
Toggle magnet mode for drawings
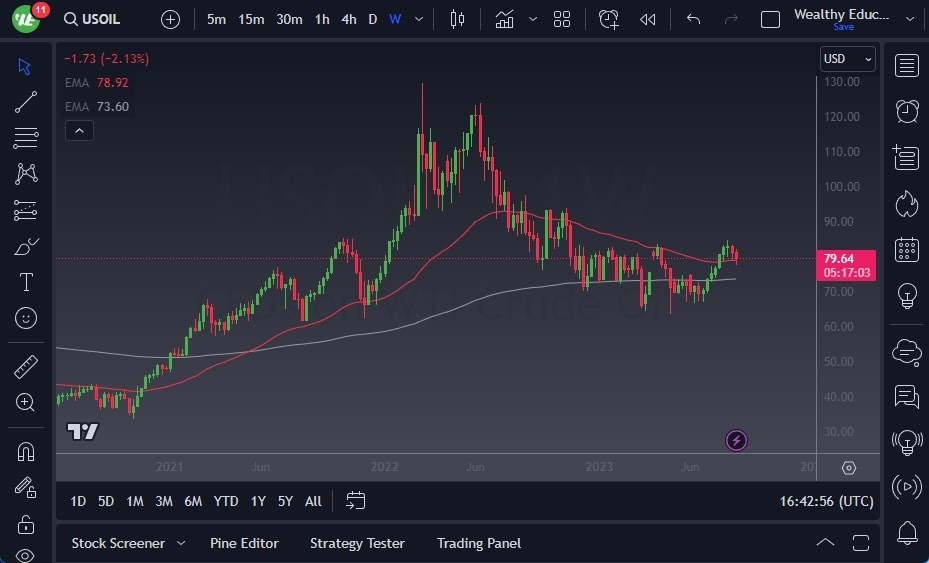tap(26, 452)
